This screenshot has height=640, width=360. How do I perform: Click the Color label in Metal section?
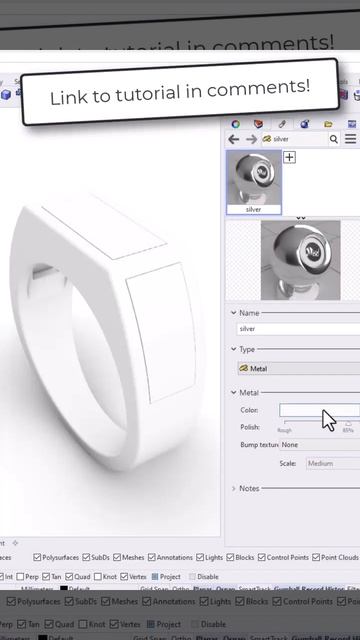[249, 410]
